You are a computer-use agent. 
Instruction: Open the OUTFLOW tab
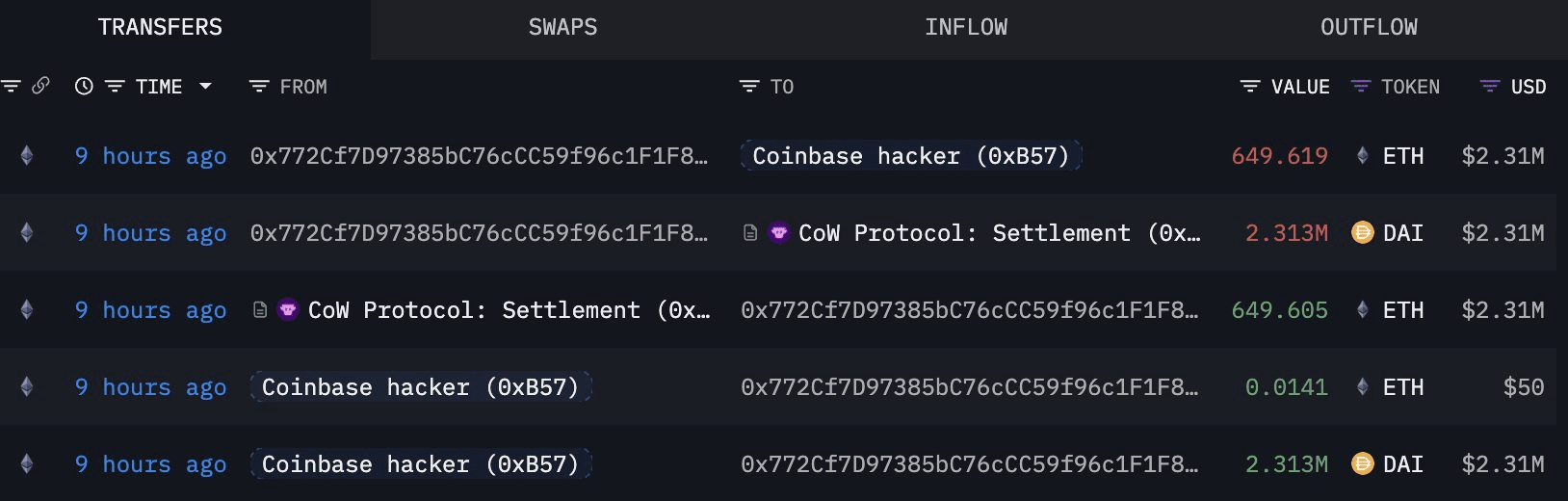tap(1369, 28)
